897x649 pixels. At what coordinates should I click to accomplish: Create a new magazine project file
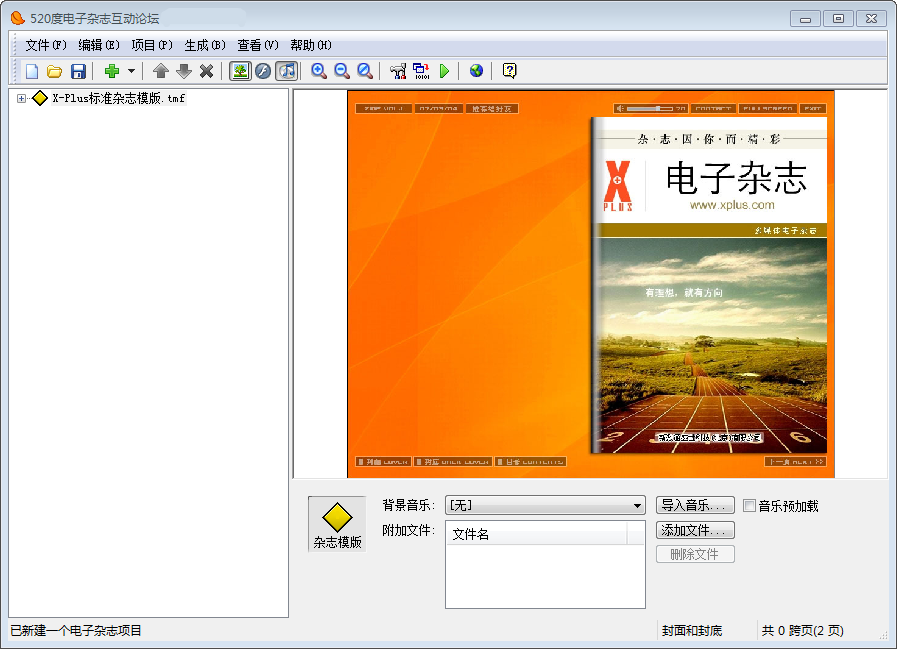pyautogui.click(x=32, y=71)
